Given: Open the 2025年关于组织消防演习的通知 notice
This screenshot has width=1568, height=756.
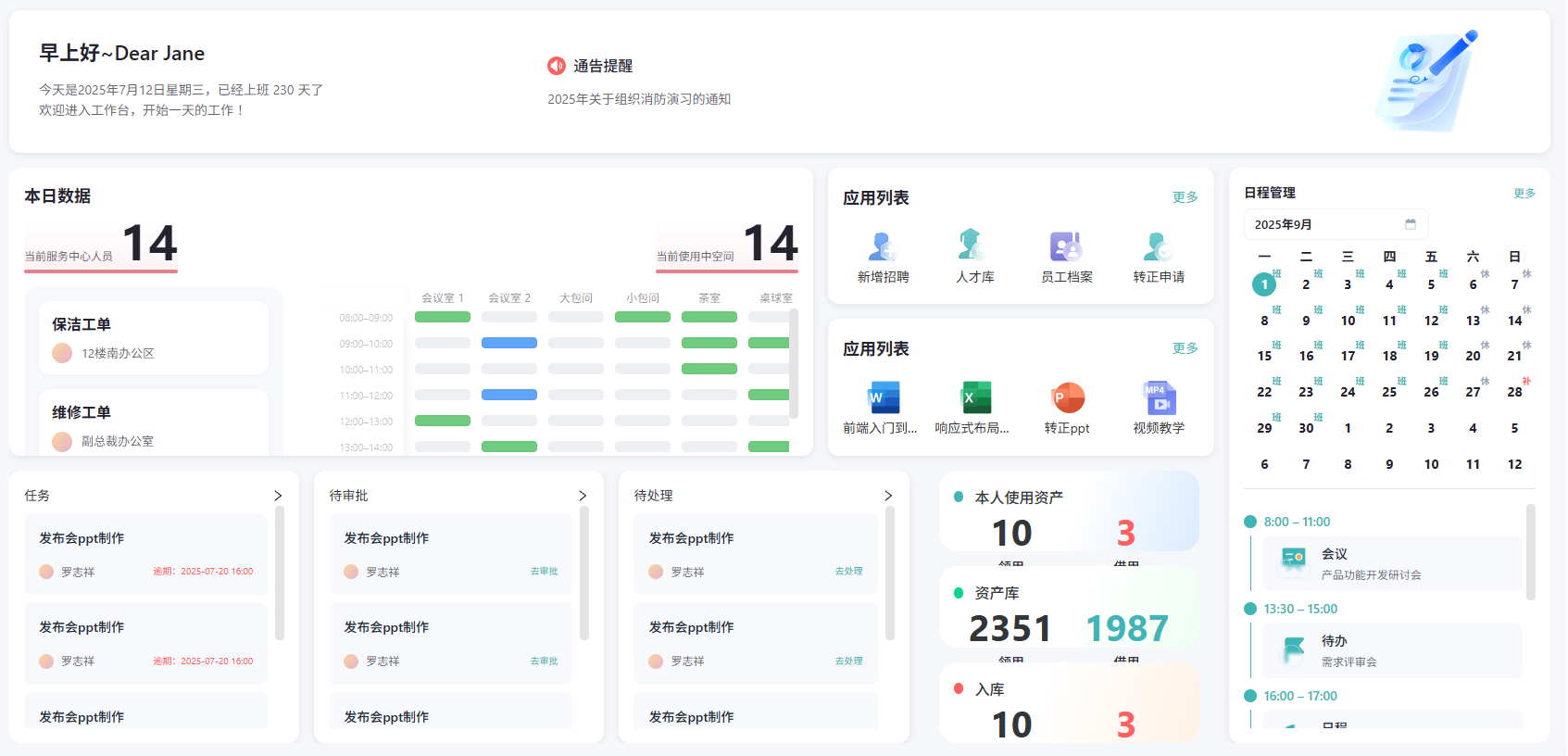Looking at the screenshot, I should point(639,99).
